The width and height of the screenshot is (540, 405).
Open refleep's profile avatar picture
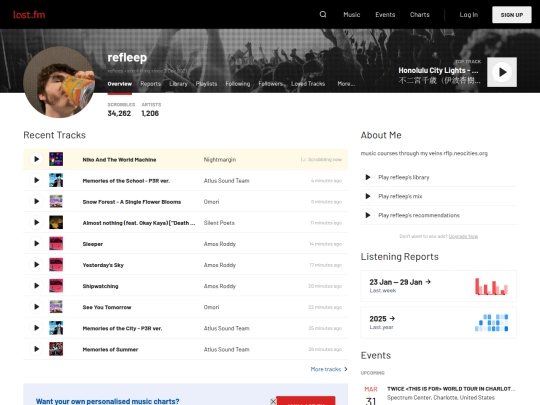(59, 82)
